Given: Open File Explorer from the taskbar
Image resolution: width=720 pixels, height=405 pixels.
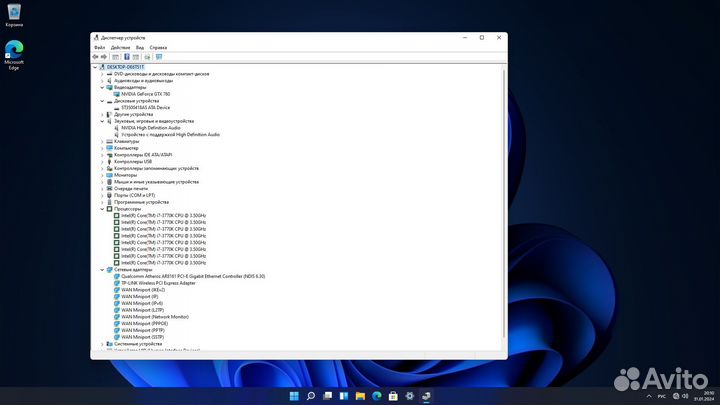Looking at the screenshot, I should click(360, 396).
